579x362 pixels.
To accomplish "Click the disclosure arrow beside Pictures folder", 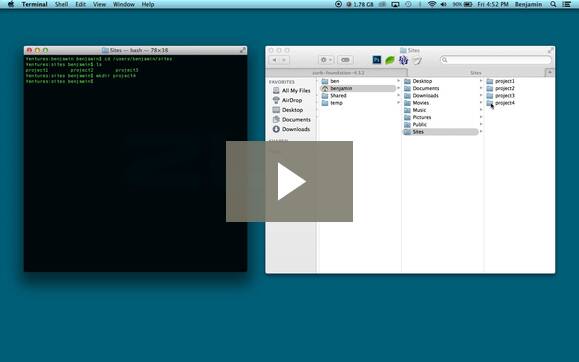I will tap(481, 117).
